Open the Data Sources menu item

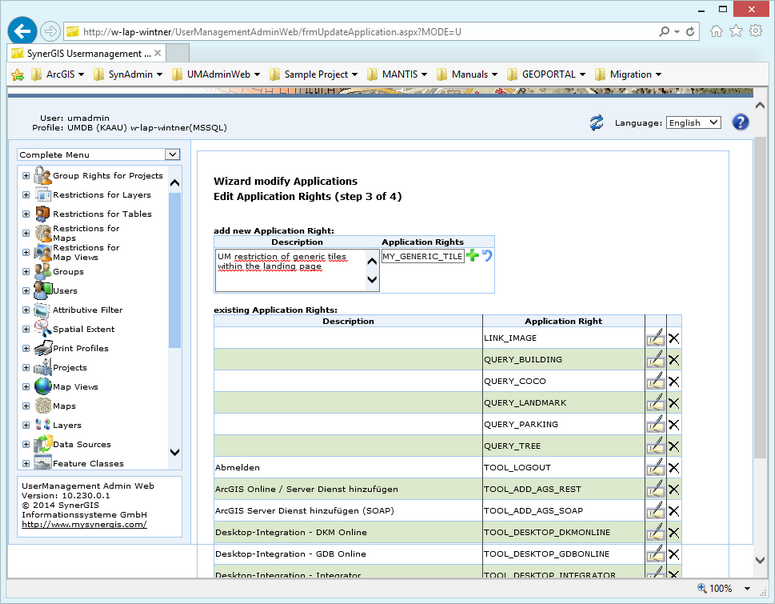click(82, 444)
